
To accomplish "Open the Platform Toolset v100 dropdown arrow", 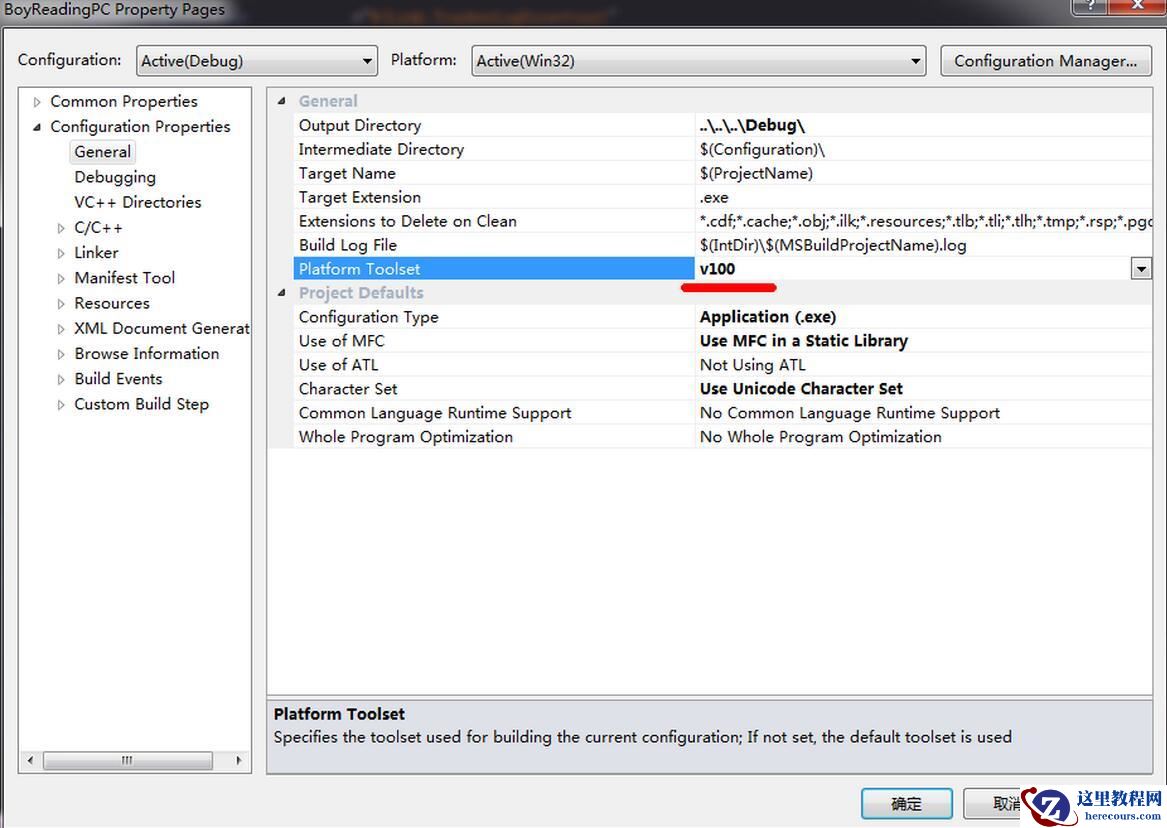I will 1140,269.
